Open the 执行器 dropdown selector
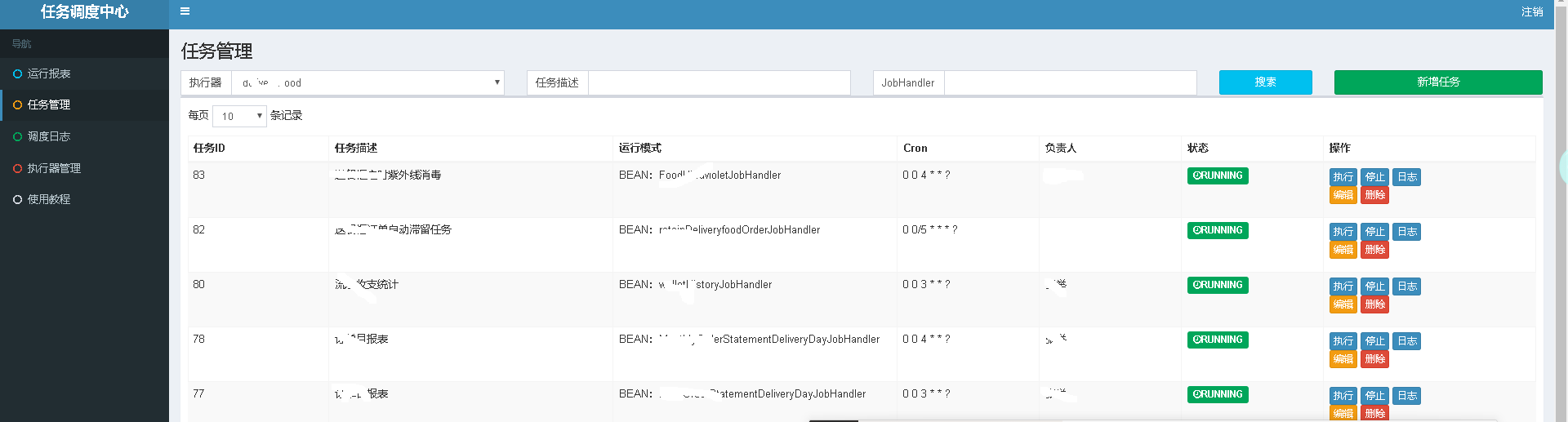The image size is (1568, 422). coord(367,82)
